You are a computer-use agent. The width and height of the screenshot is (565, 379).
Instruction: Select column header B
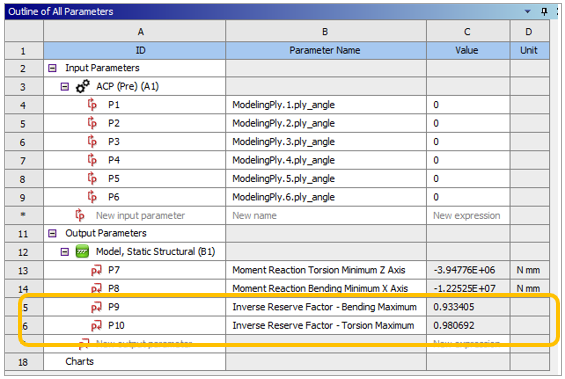tap(326, 32)
